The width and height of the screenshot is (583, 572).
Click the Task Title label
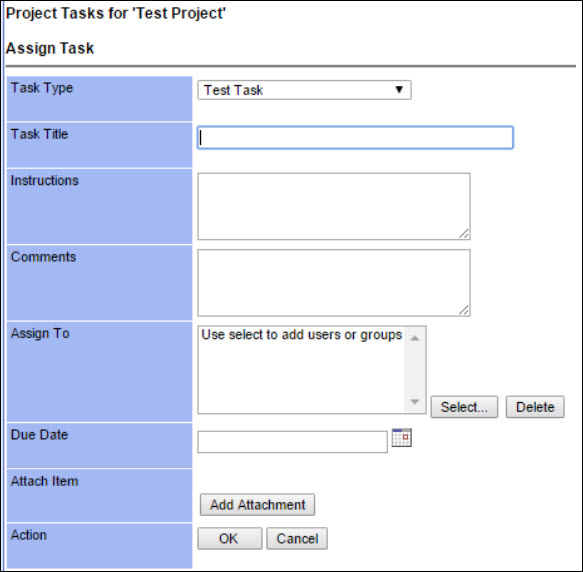pyautogui.click(x=39, y=134)
